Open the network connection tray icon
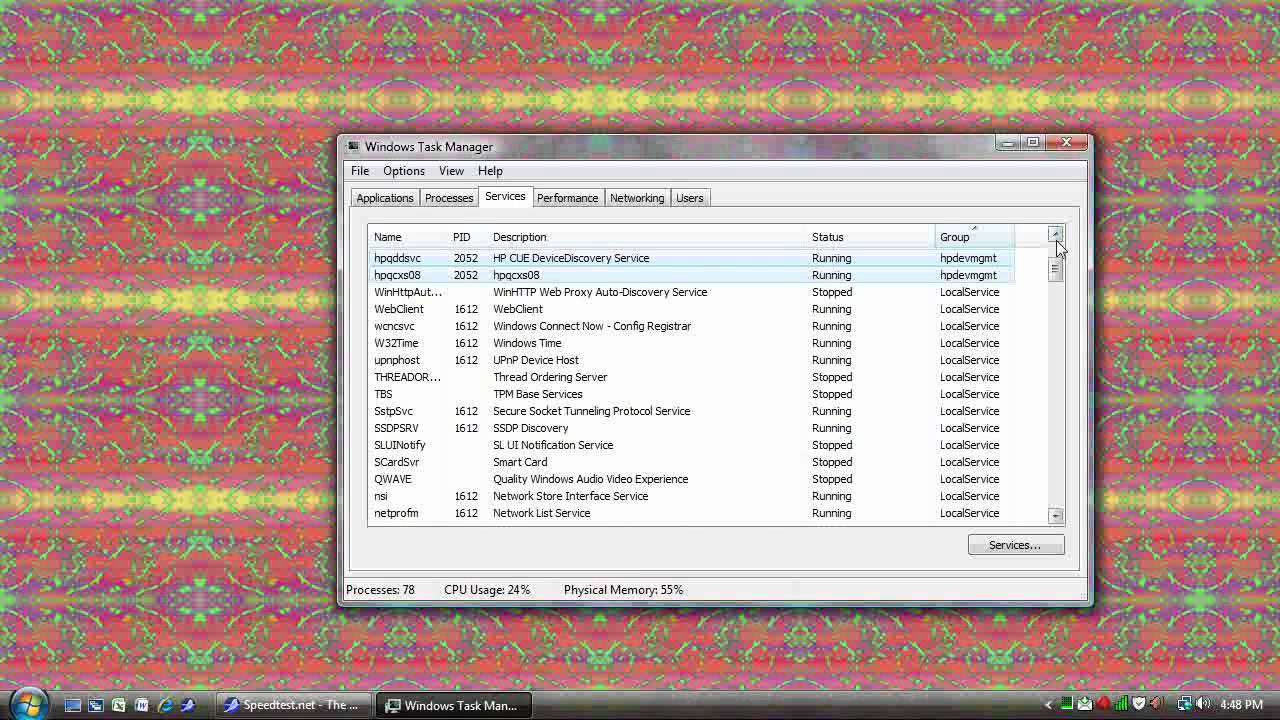 point(1184,704)
